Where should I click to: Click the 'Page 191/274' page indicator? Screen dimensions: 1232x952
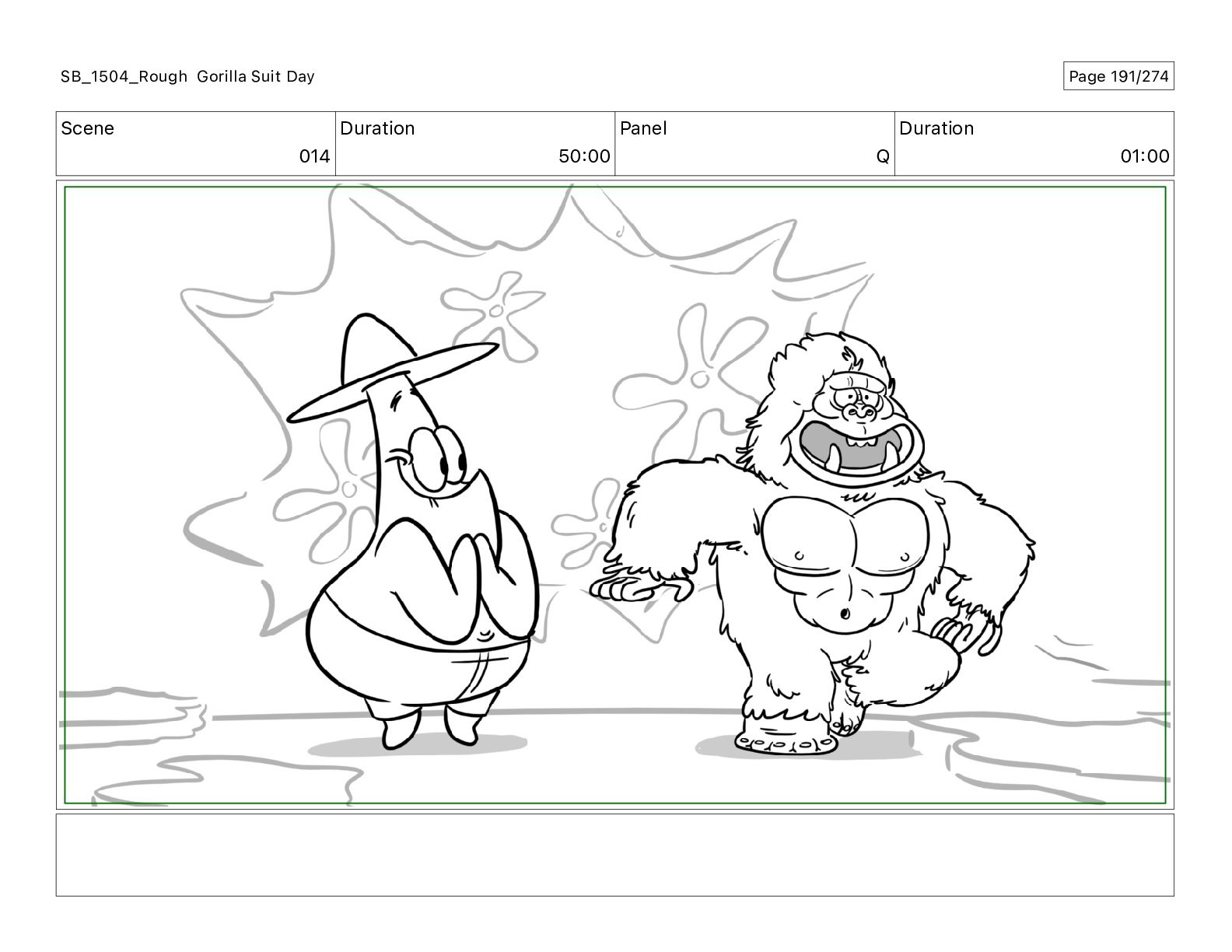click(x=1118, y=76)
